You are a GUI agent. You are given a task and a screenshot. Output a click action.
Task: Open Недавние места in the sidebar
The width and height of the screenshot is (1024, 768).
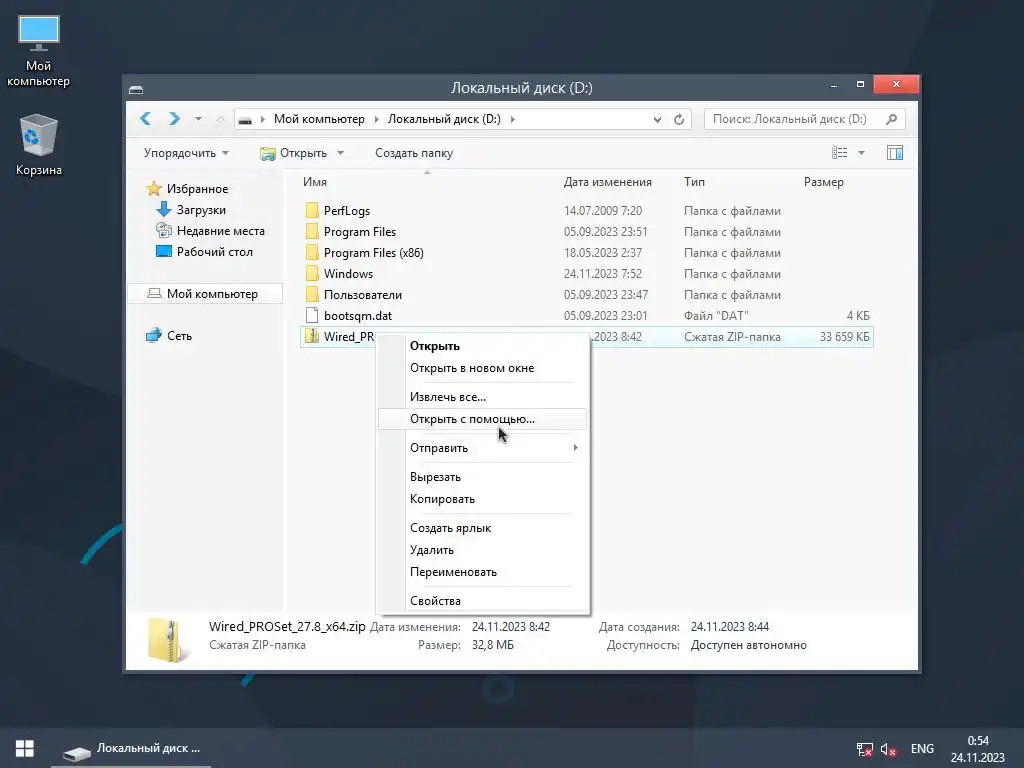tap(210, 231)
